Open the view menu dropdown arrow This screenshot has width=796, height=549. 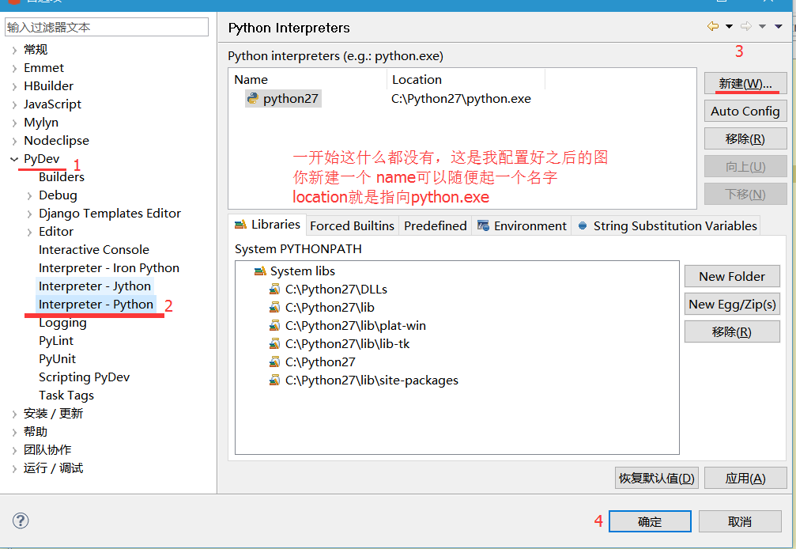(779, 27)
